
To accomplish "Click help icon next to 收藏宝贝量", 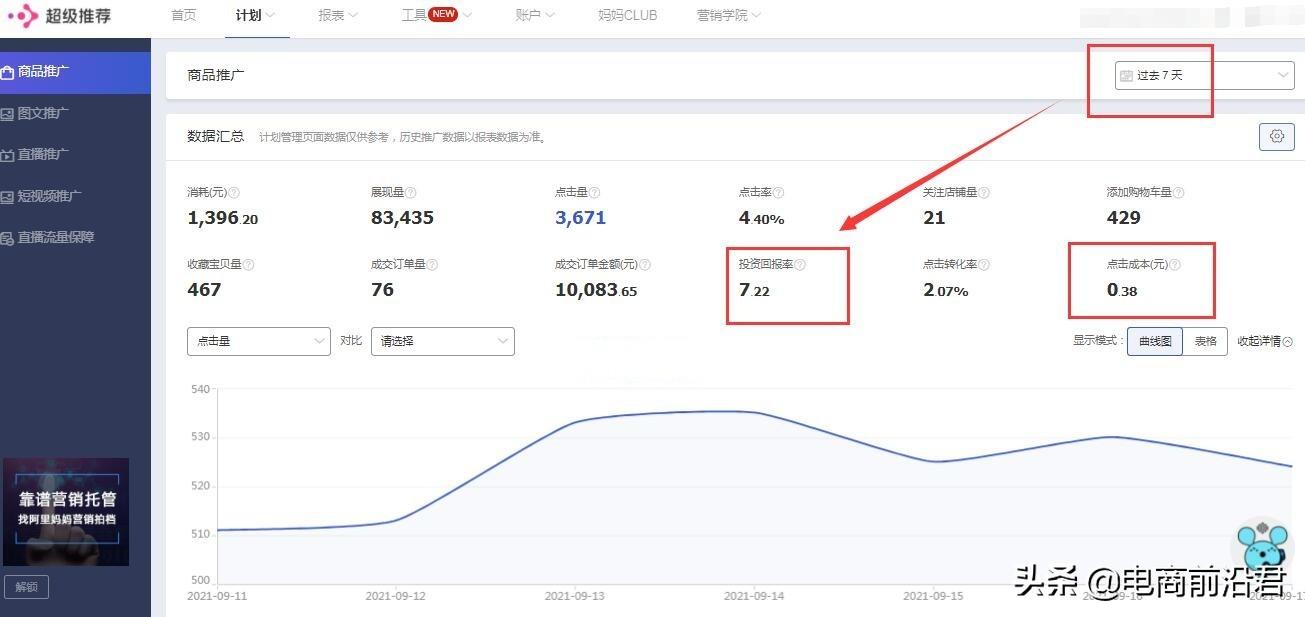I will point(249,265).
